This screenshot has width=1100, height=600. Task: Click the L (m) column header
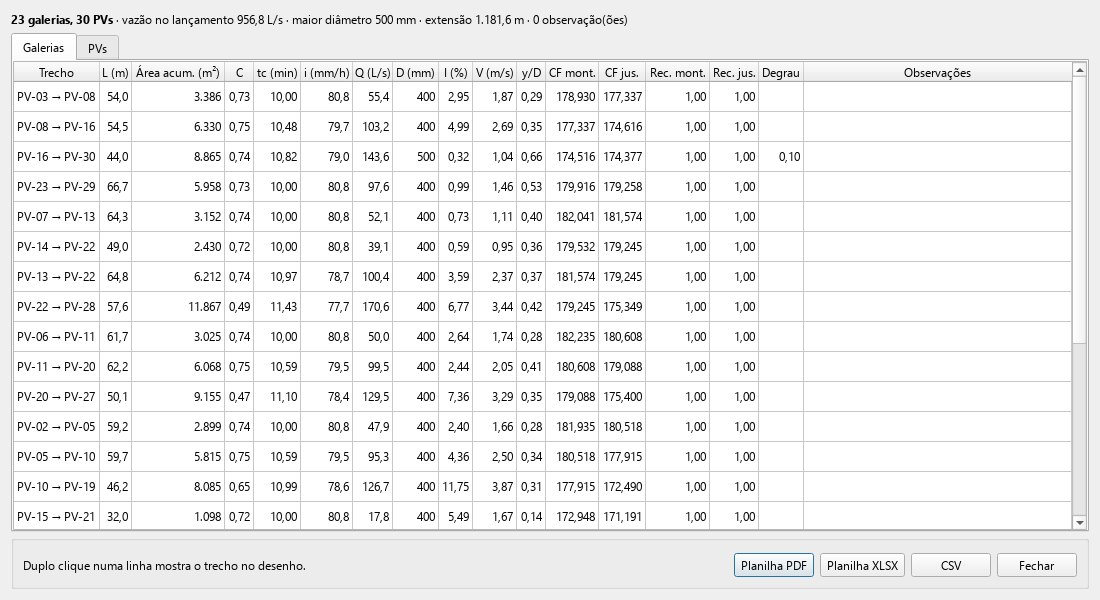click(115, 72)
